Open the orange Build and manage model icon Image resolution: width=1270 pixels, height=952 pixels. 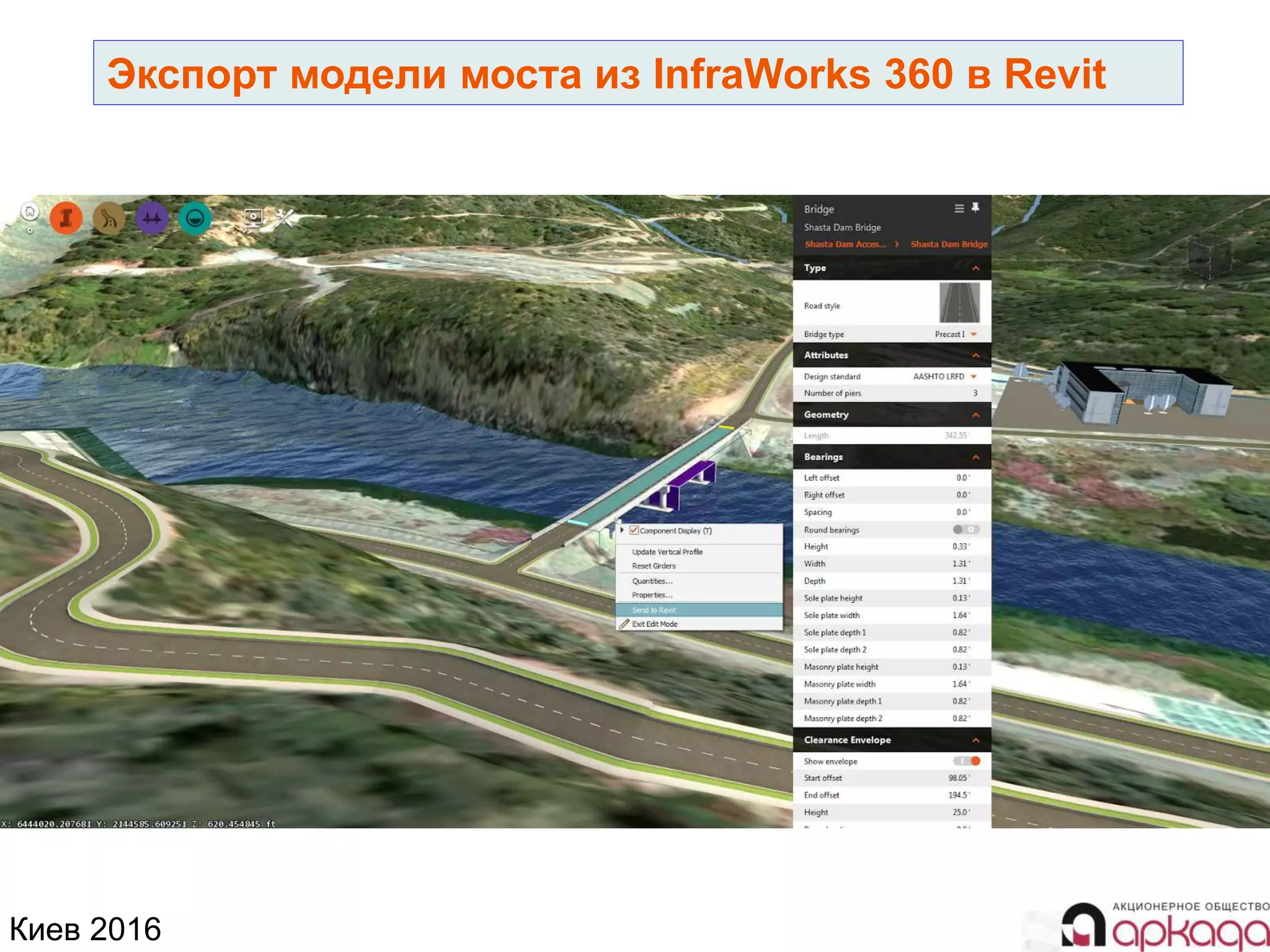pos(66,218)
